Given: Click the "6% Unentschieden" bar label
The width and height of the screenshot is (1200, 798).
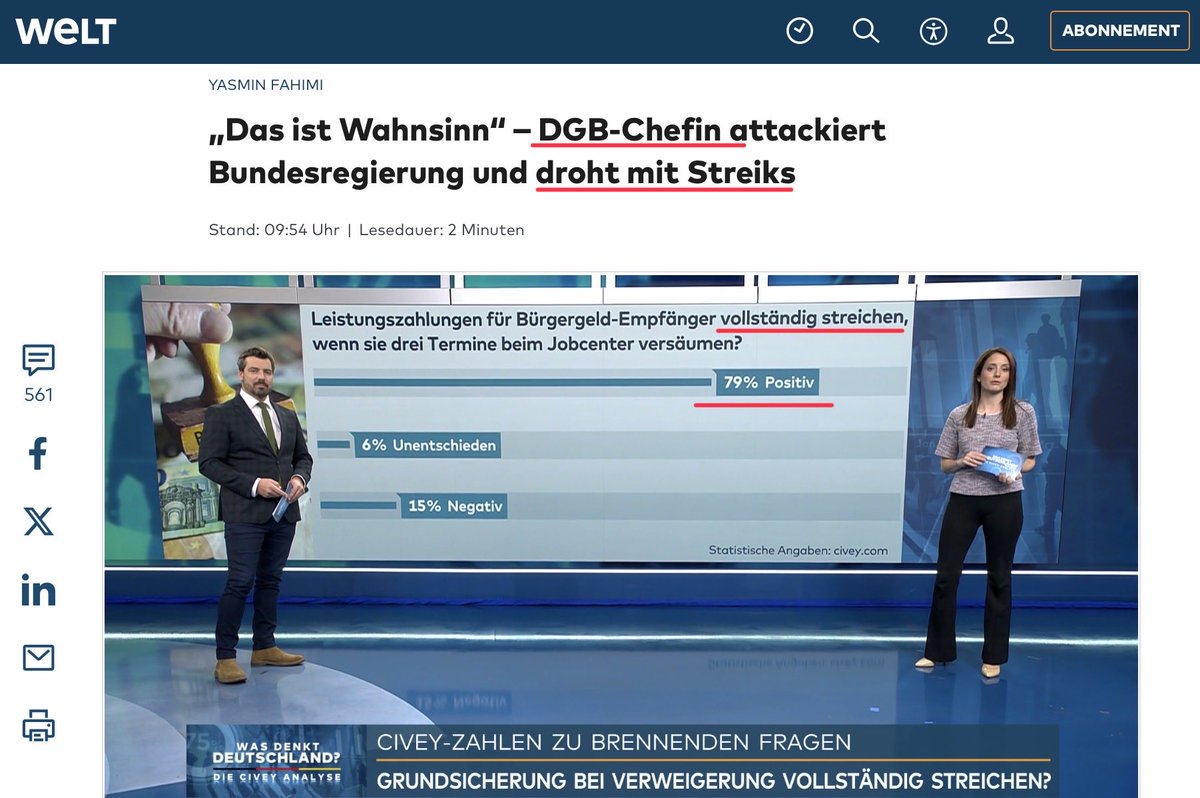Looking at the screenshot, I should point(428,446).
